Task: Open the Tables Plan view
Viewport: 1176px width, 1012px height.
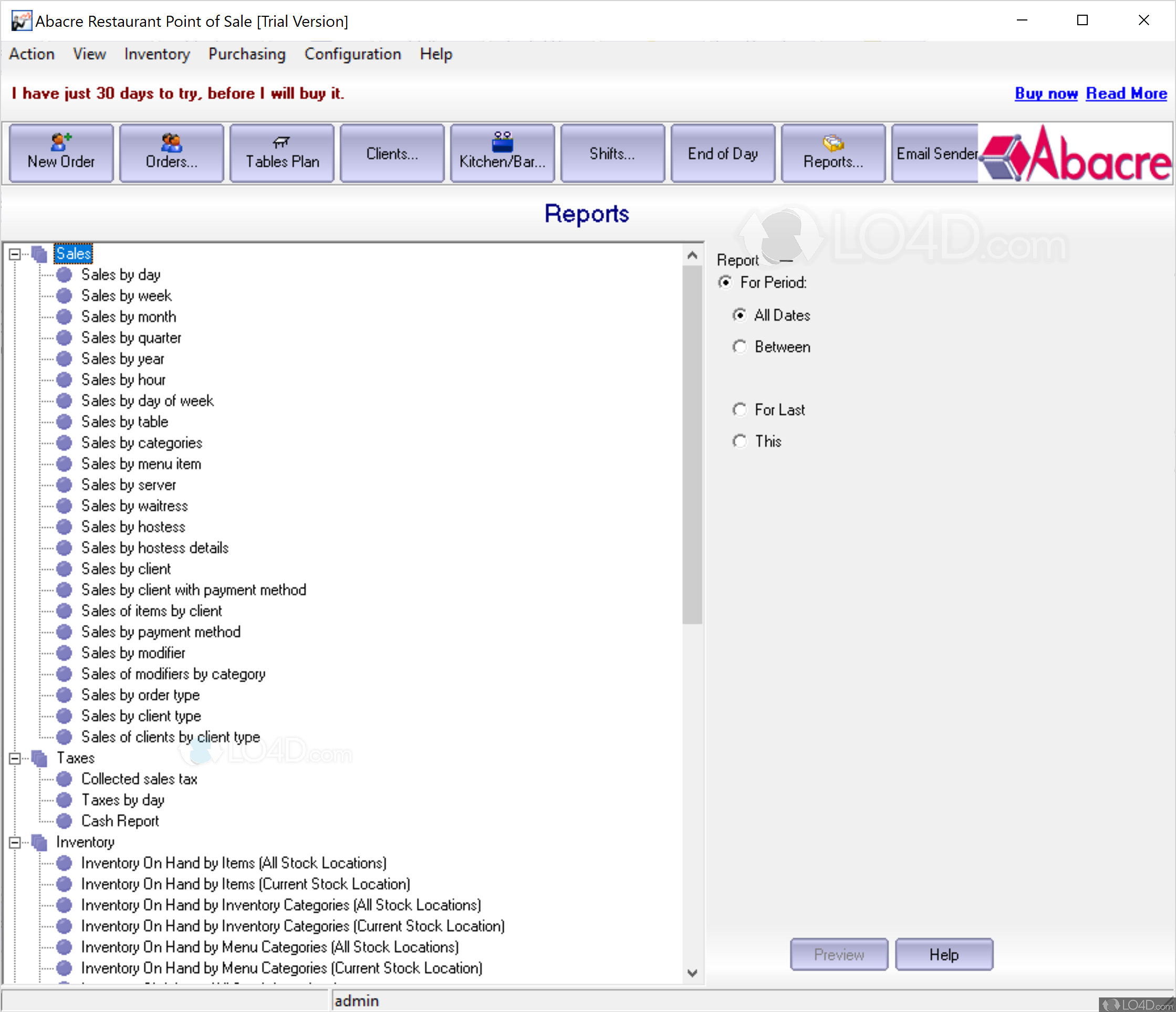Action: pos(282,153)
